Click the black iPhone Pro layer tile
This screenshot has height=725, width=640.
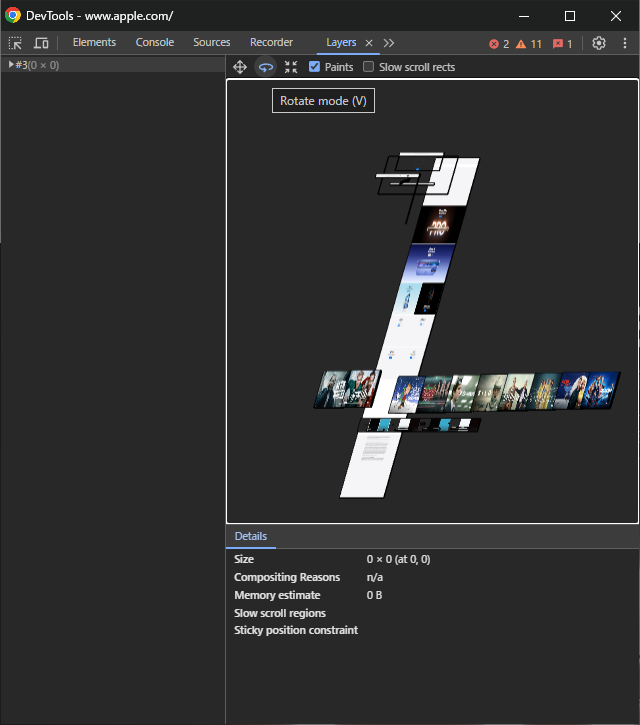(438, 225)
